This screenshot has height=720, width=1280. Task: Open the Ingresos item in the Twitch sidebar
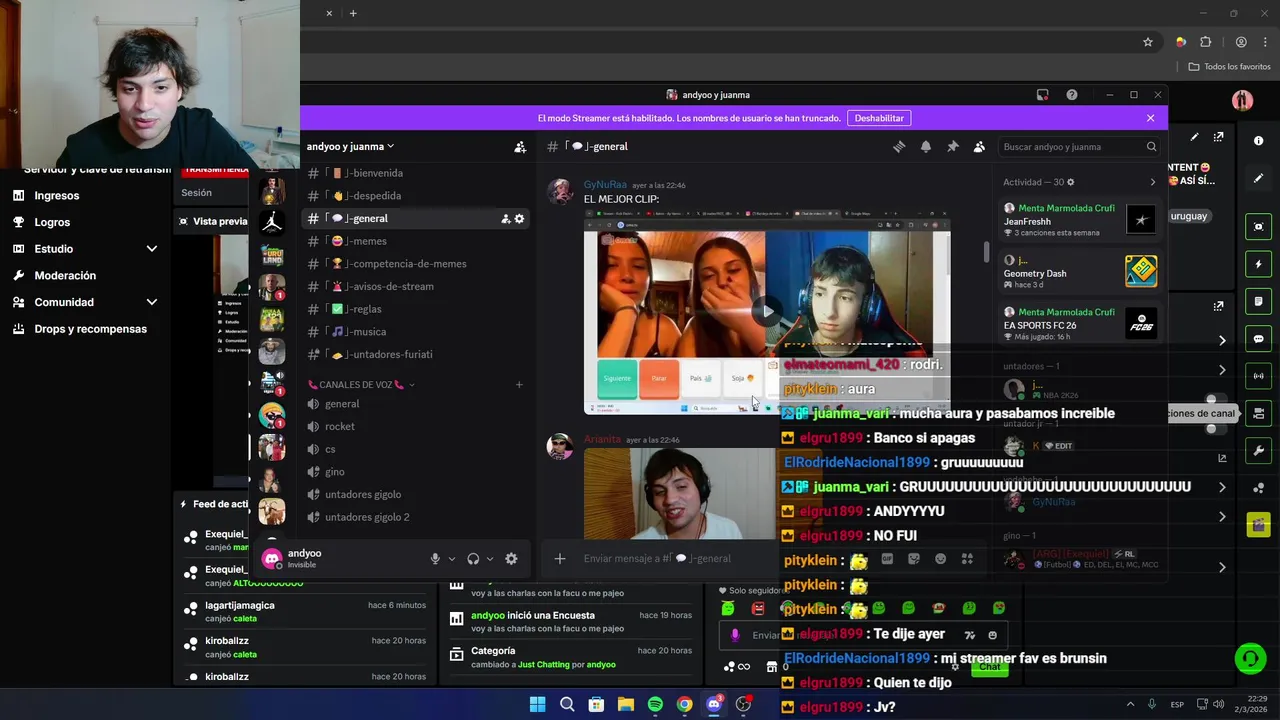[57, 196]
